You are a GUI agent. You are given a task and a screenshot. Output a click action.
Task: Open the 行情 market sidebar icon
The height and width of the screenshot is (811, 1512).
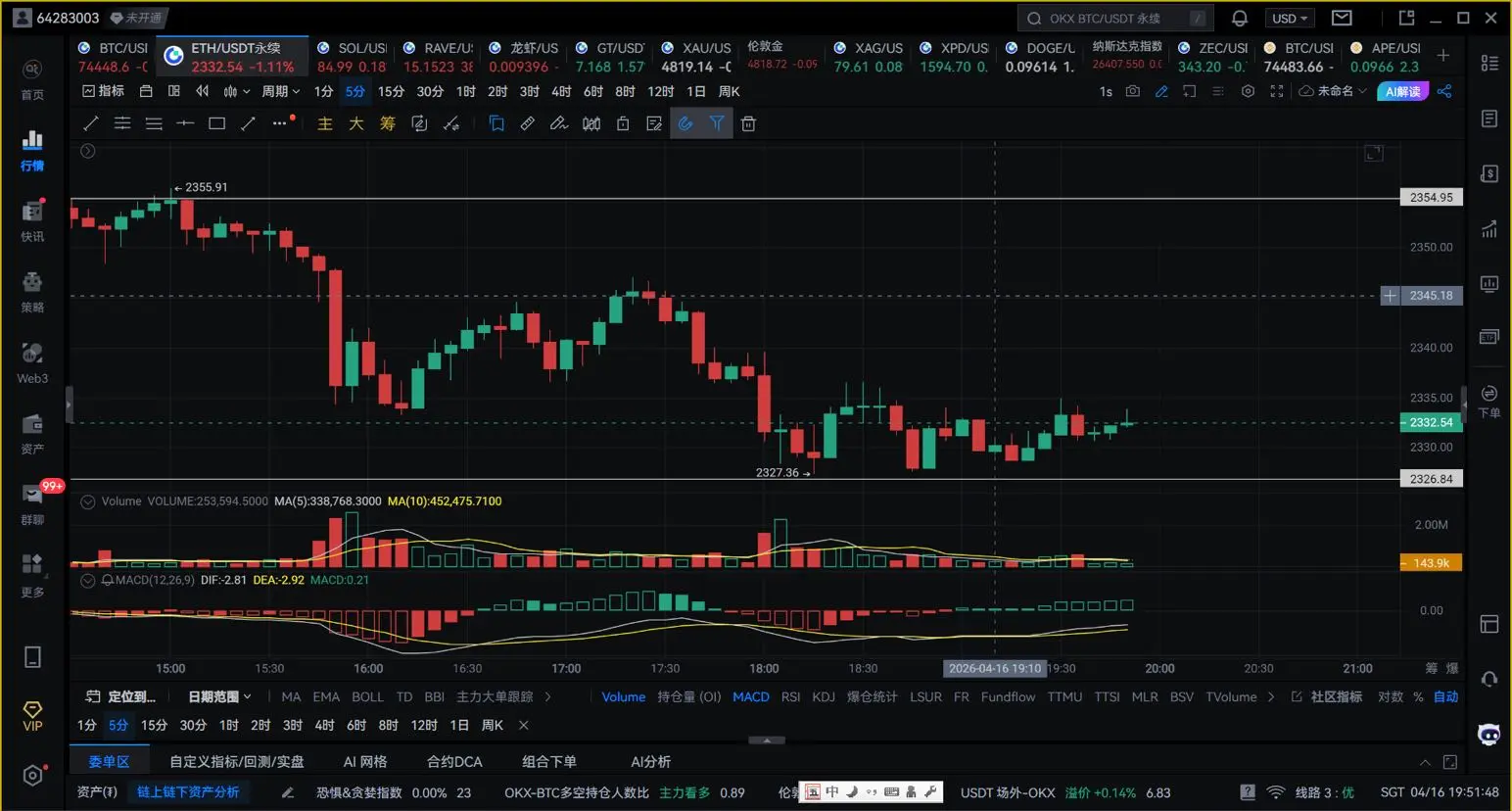[x=32, y=150]
